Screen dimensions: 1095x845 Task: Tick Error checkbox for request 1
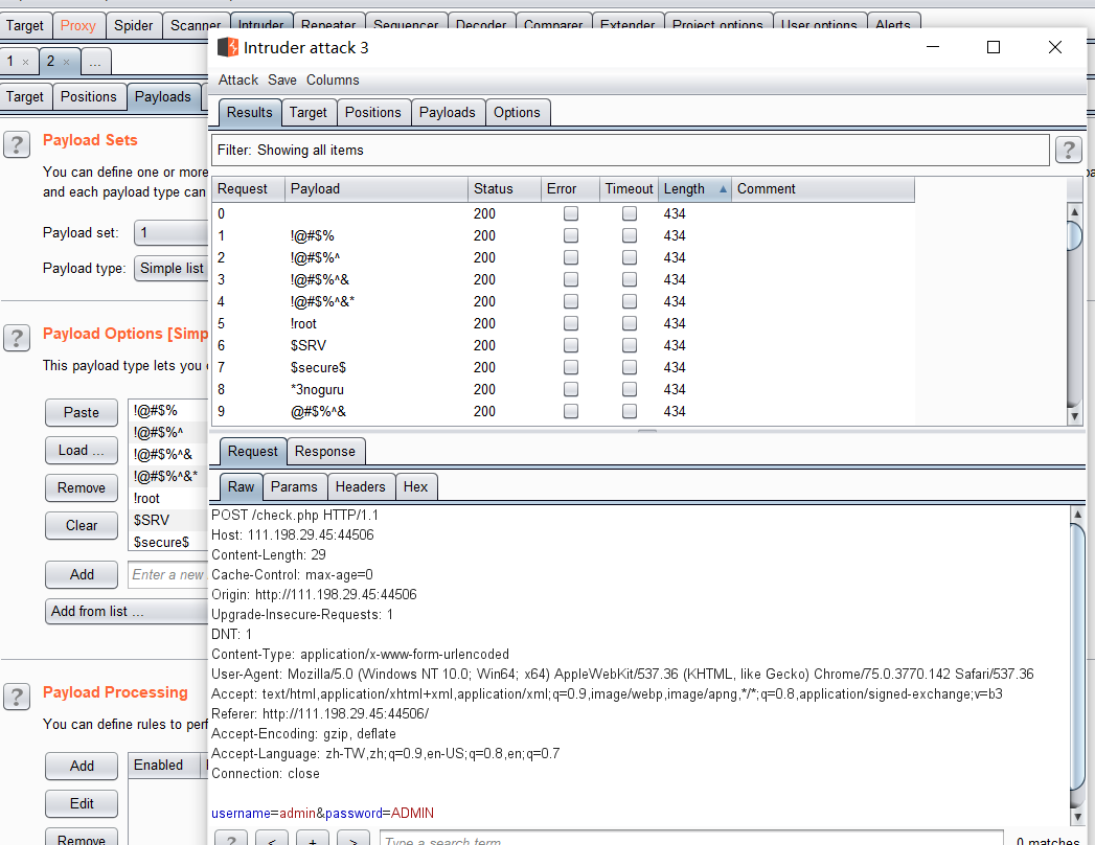click(571, 235)
